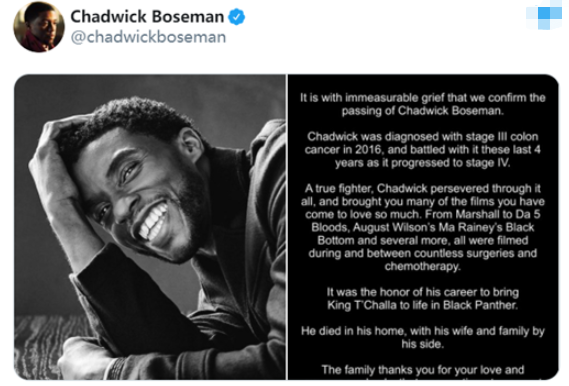Click the word 'chemotherapy' in the statement
Screen dimensions: 569x386
coord(422,266)
